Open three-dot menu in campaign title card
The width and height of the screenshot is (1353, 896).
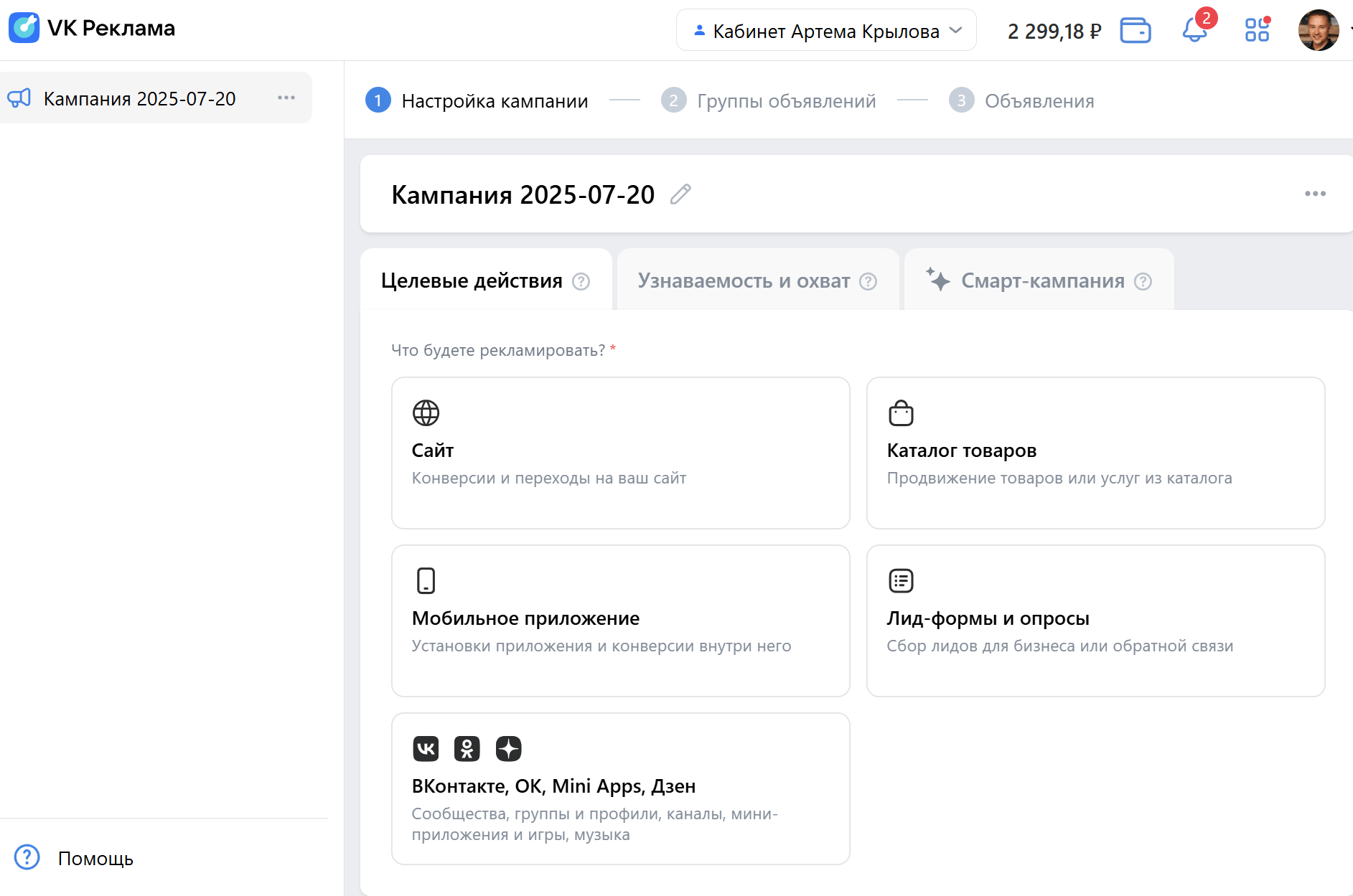[x=1315, y=194]
